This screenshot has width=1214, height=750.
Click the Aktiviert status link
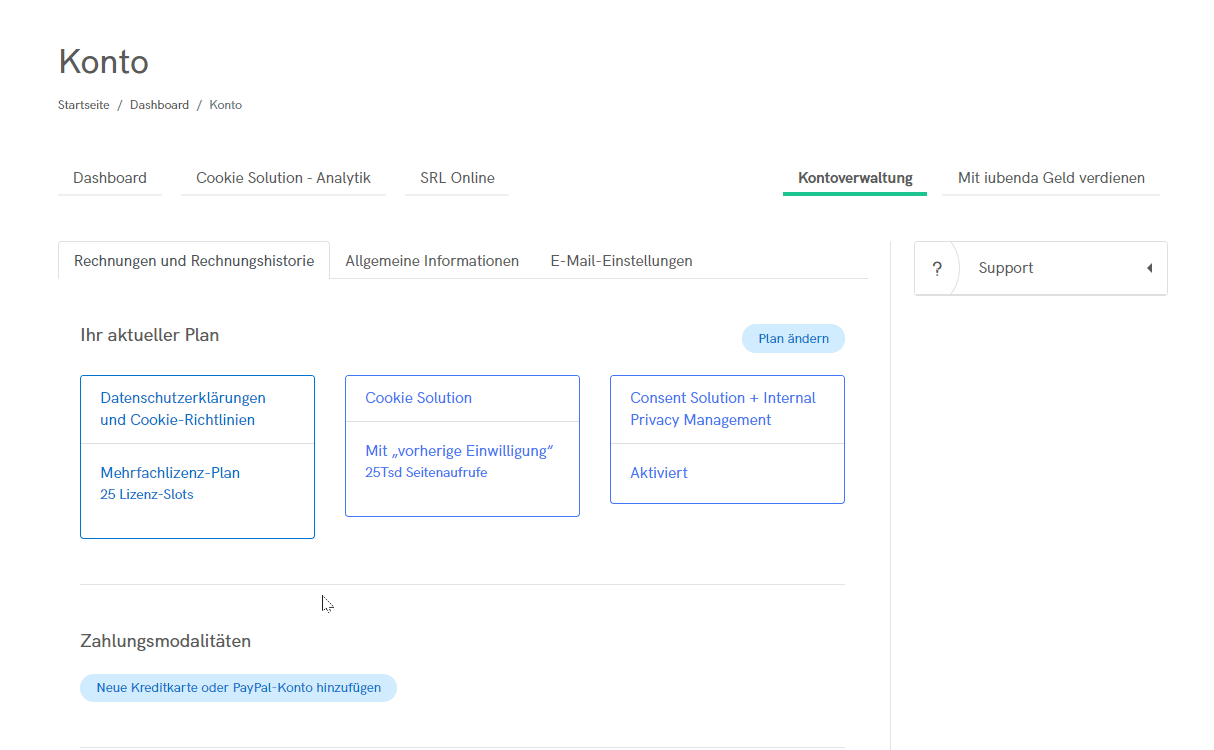pyautogui.click(x=659, y=473)
